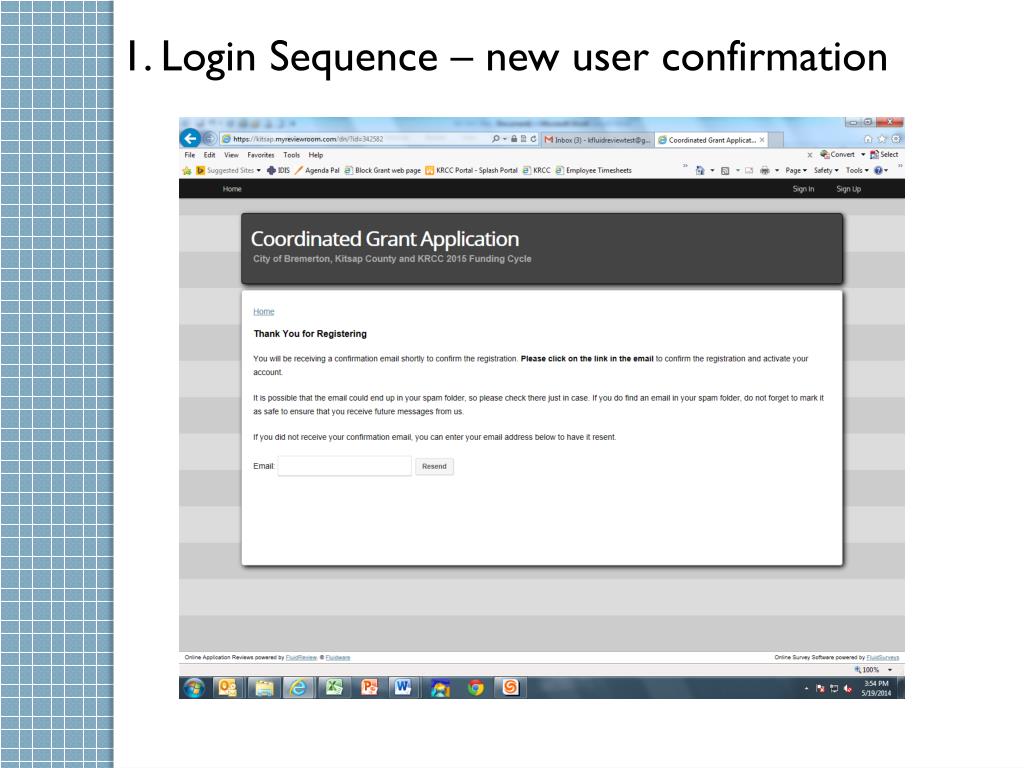
Task: Open the Safety dropdown in command bar
Action: pyautogui.click(x=826, y=170)
